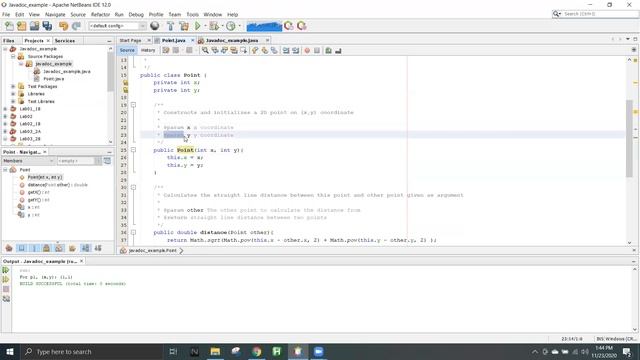Toggle Show Inherited Members in Navigator
This screenshot has width=640, height=360.
tap(9, 248)
